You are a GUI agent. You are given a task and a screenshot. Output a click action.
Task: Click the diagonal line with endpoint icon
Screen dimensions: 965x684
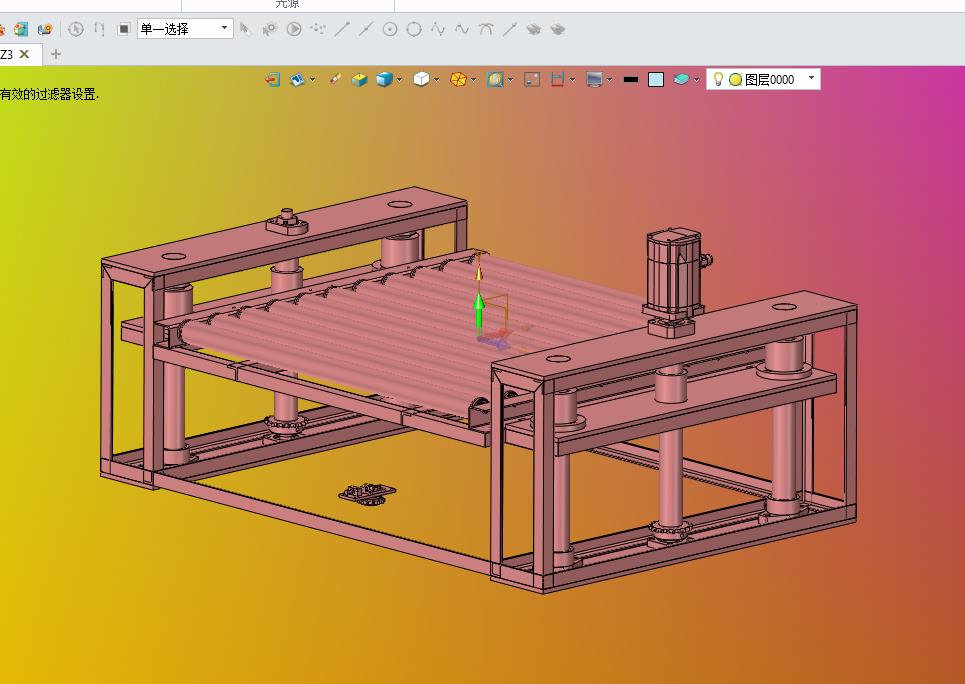click(x=510, y=29)
